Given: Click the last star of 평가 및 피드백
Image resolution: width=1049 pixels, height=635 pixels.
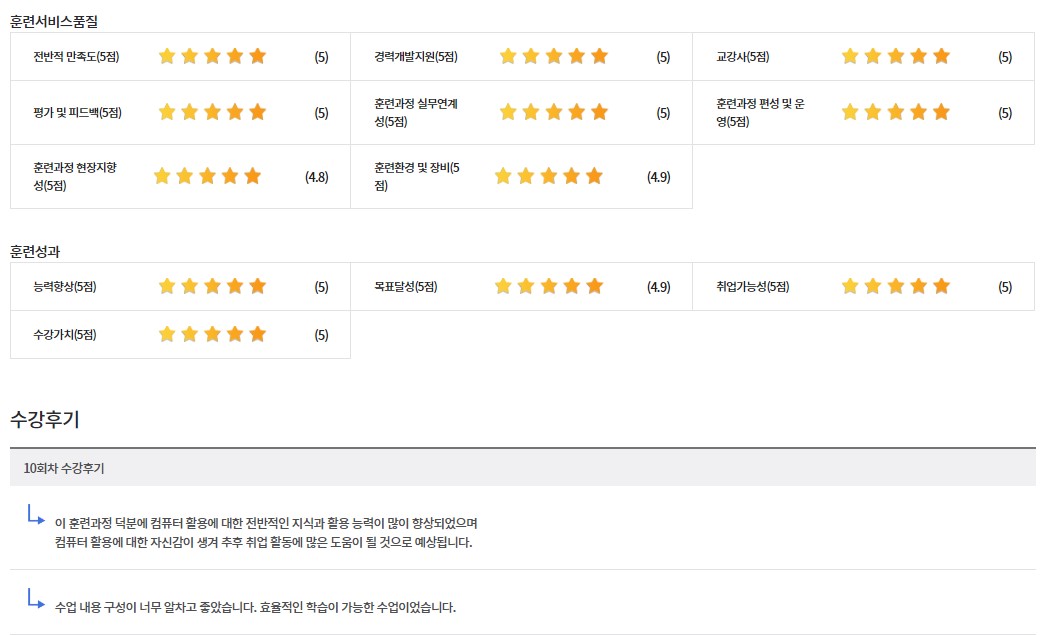Looking at the screenshot, I should pyautogui.click(x=258, y=112).
